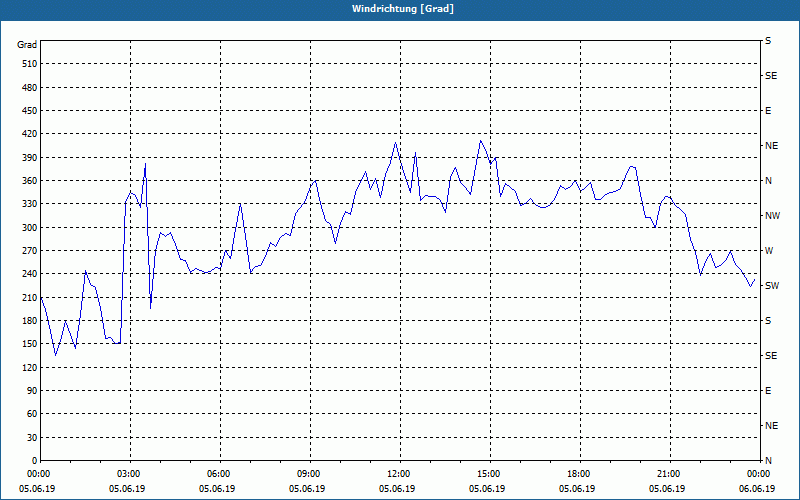Click the 05.06.19 date under 21:00
800x500 pixels.
coord(667,489)
